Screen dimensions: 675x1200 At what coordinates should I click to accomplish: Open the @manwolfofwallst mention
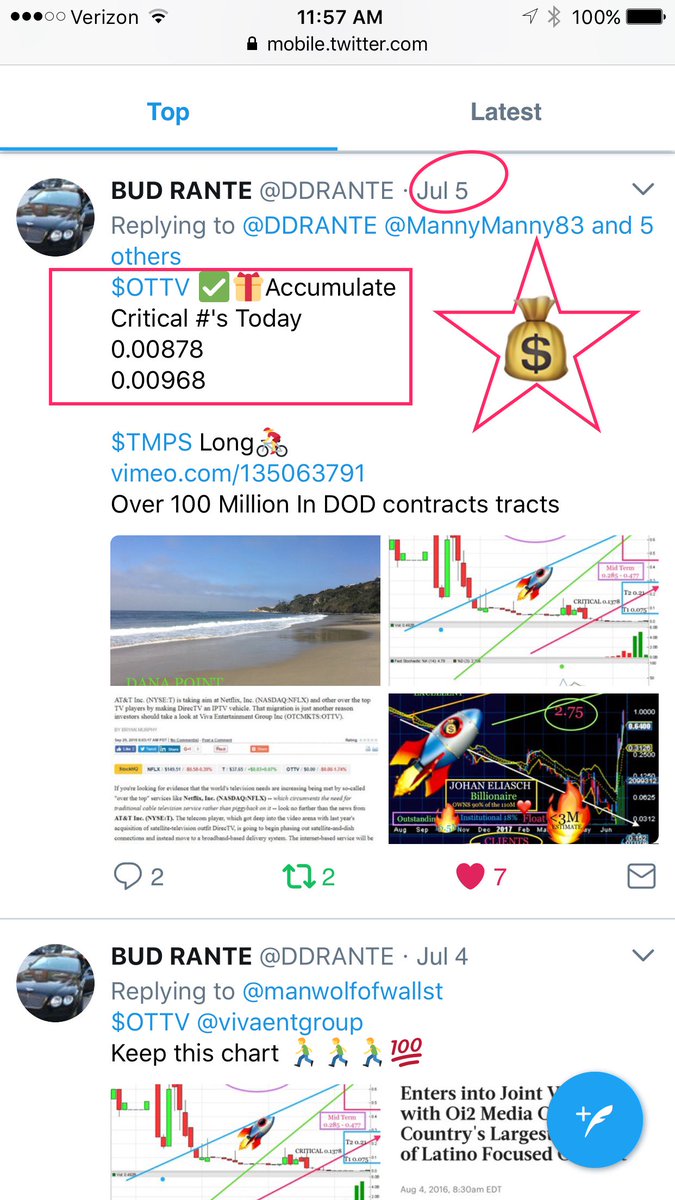[342, 992]
